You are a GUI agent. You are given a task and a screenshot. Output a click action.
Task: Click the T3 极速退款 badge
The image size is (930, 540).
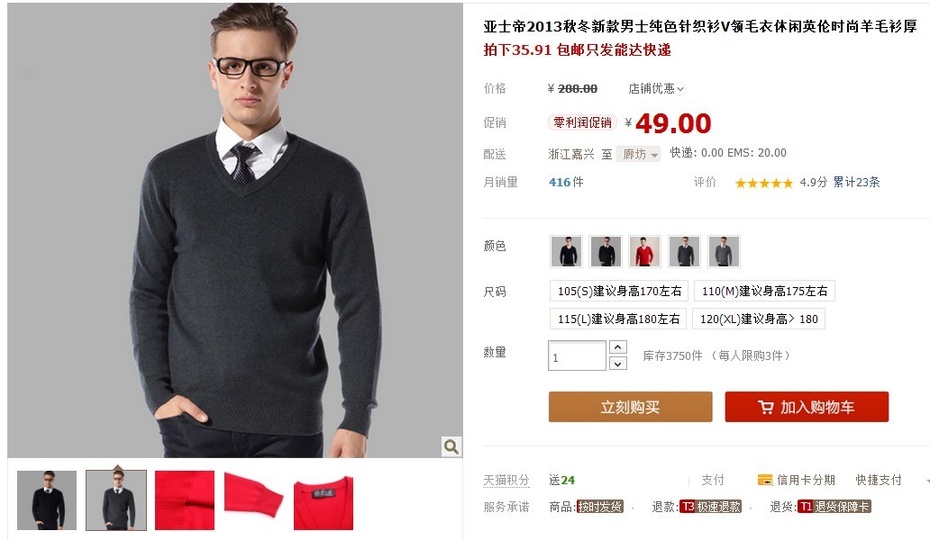click(711, 507)
